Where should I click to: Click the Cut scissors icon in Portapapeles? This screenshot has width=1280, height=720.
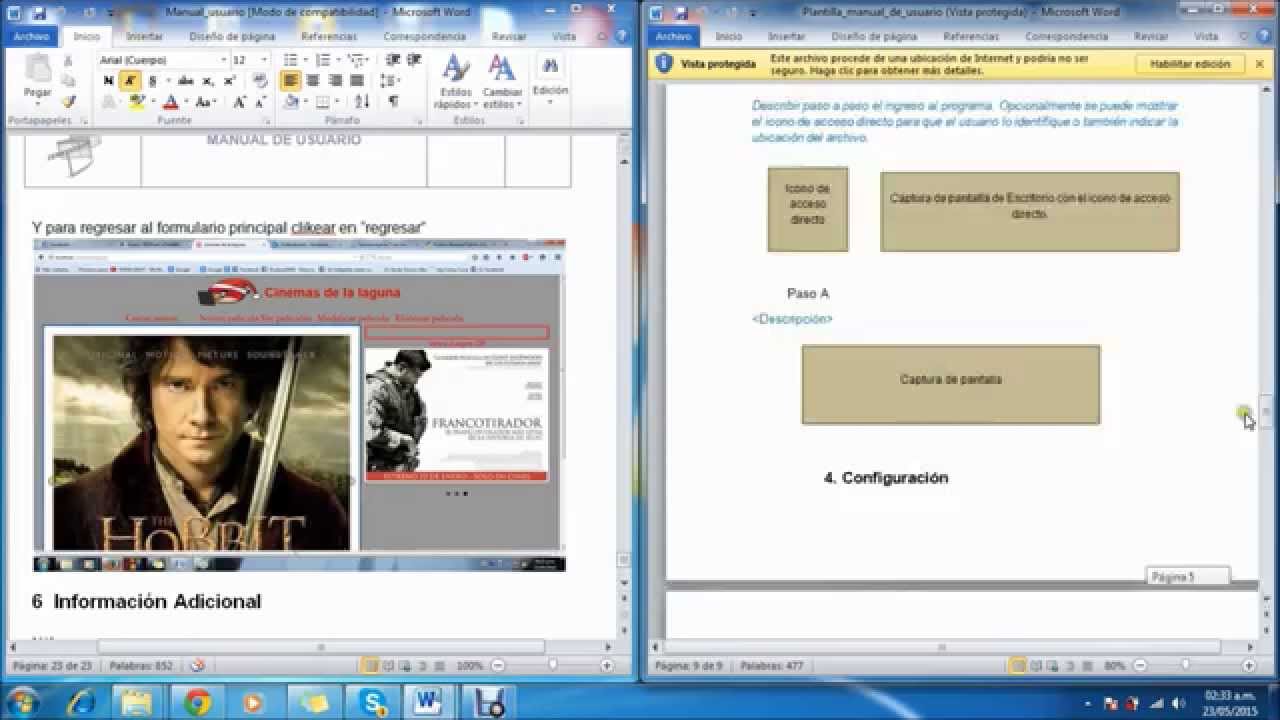coord(68,62)
